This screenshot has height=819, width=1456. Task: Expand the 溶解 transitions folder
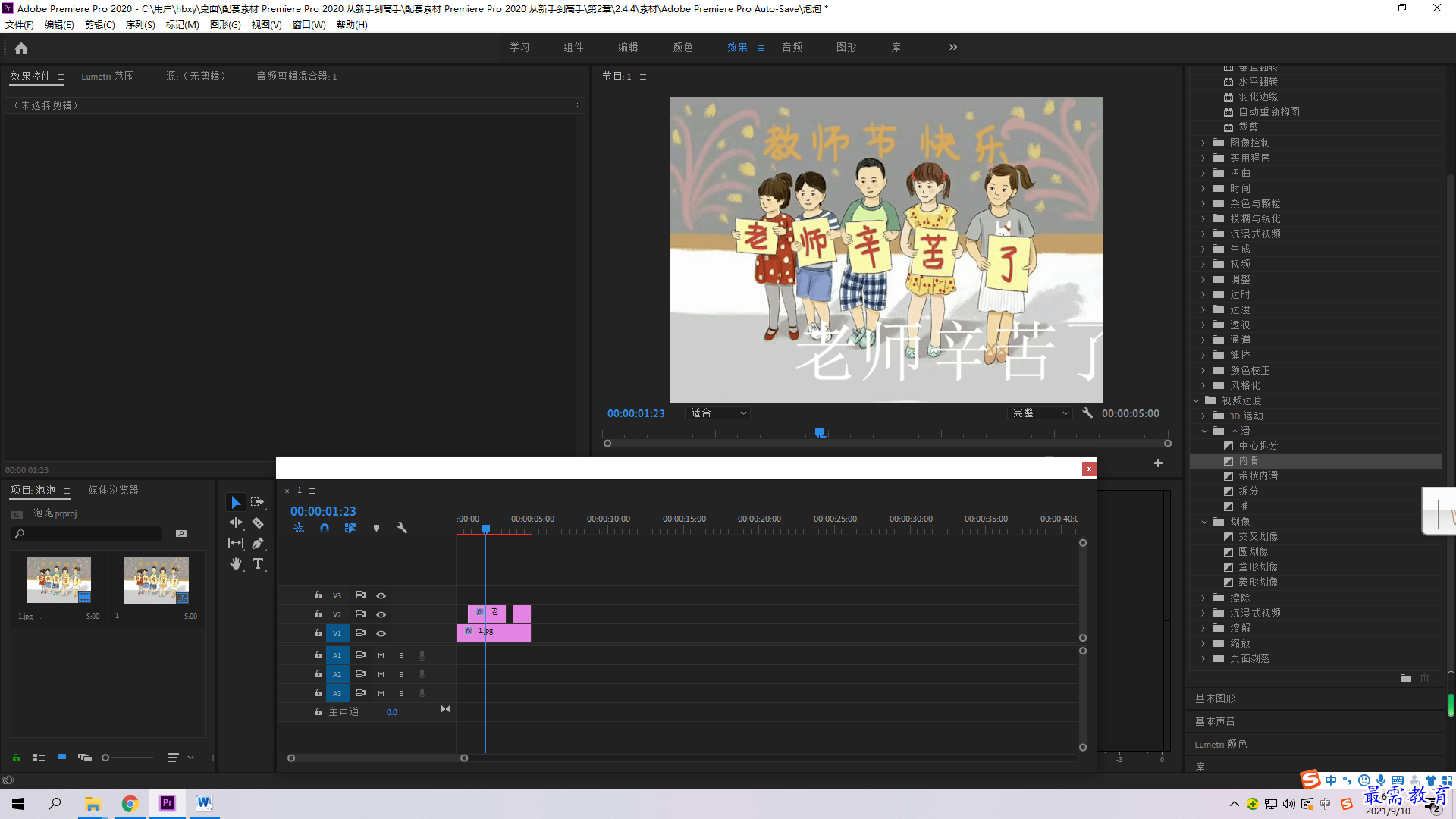click(x=1203, y=628)
